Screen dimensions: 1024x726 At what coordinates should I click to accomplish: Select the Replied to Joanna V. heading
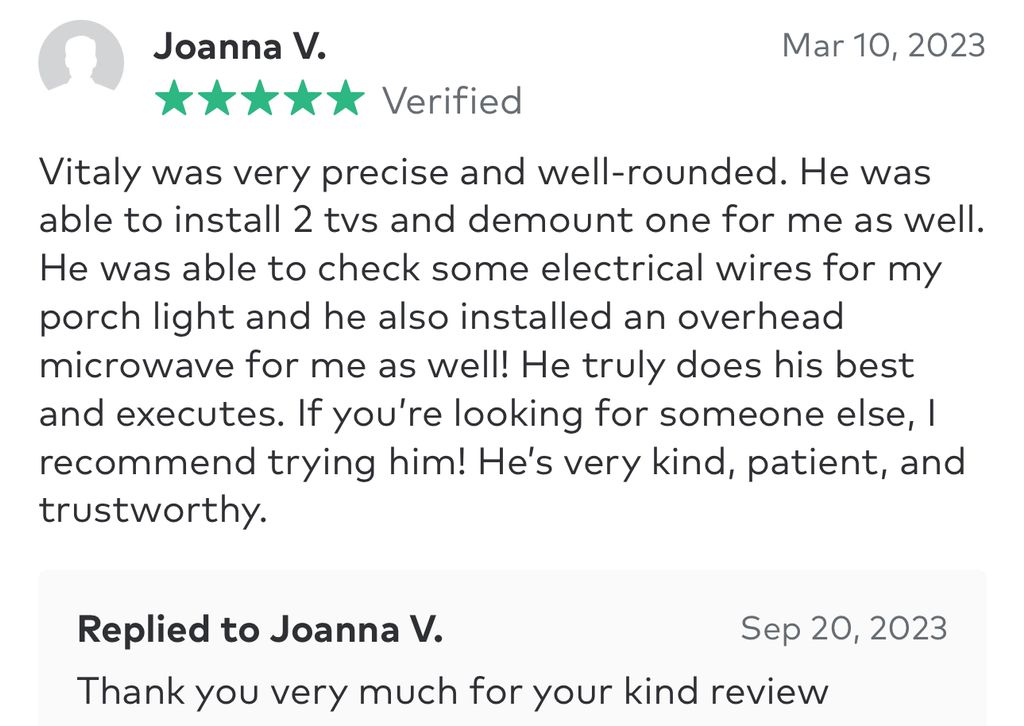click(x=260, y=629)
